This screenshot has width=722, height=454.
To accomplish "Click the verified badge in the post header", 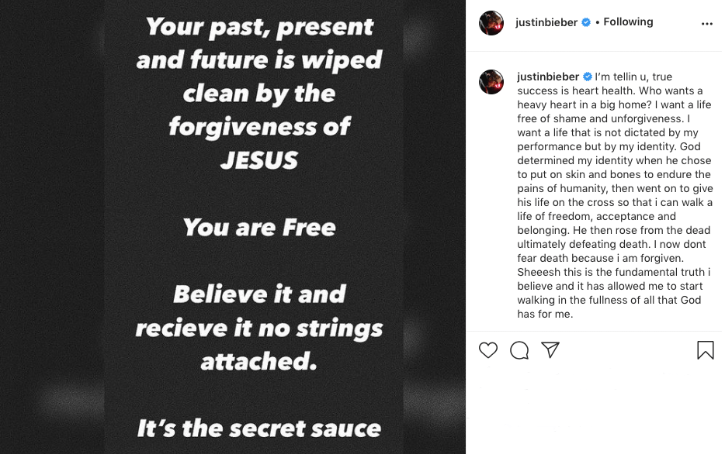I will (586, 22).
